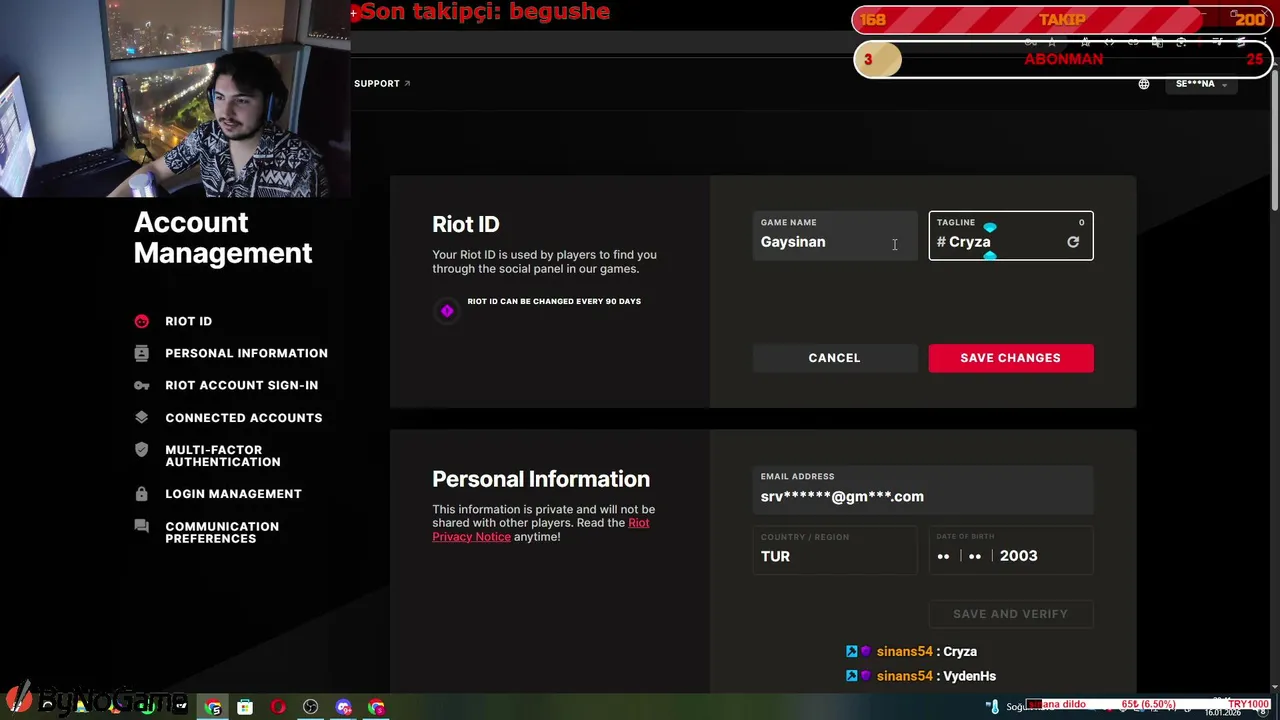Open OBS Studio from the taskbar
The height and width of the screenshot is (720, 1280).
point(311,707)
